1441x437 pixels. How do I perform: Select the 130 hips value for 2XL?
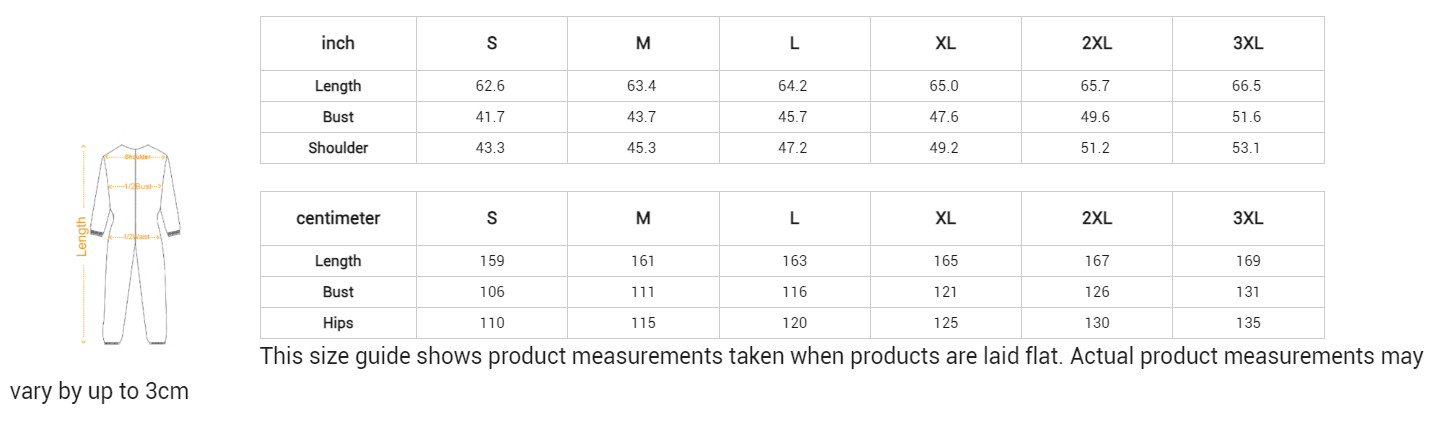tap(1096, 323)
